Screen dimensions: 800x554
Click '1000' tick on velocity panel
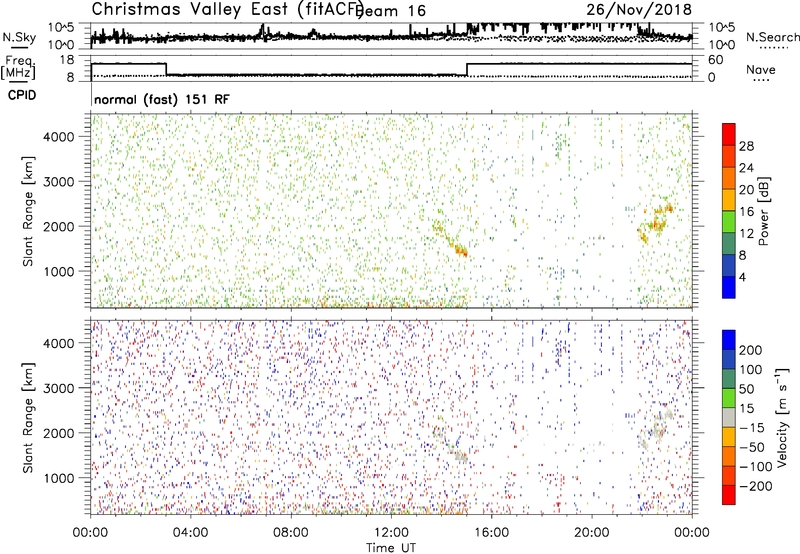coord(58,478)
